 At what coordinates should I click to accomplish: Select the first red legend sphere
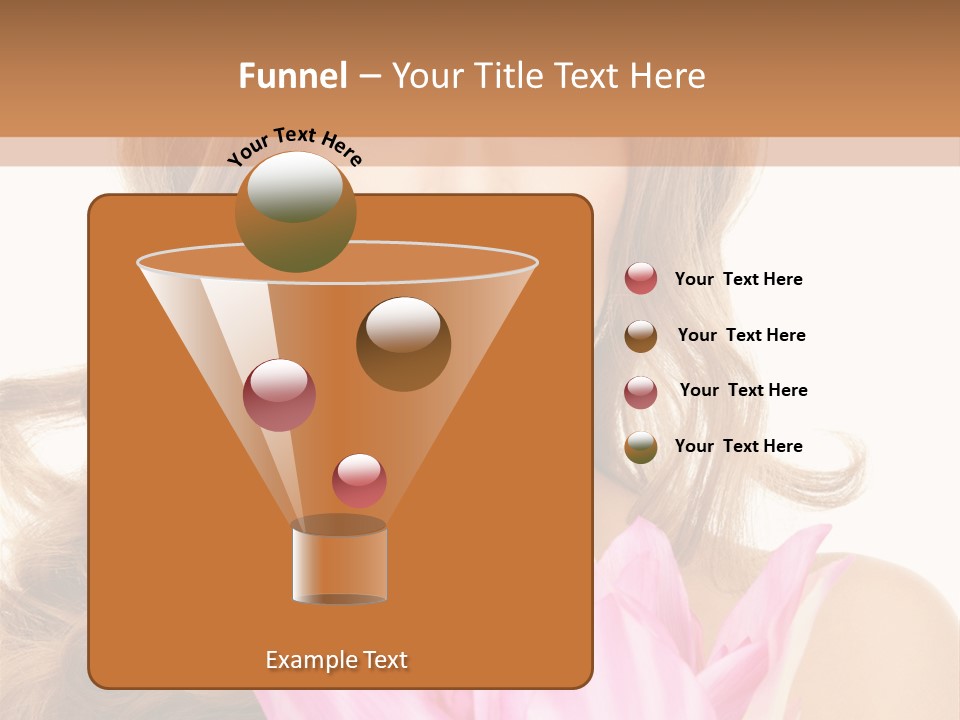coord(641,279)
